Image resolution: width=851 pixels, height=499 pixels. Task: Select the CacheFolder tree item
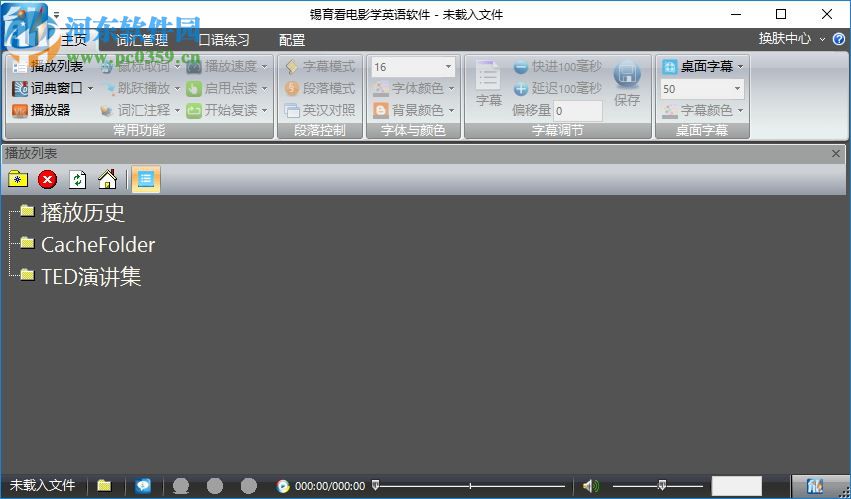98,244
